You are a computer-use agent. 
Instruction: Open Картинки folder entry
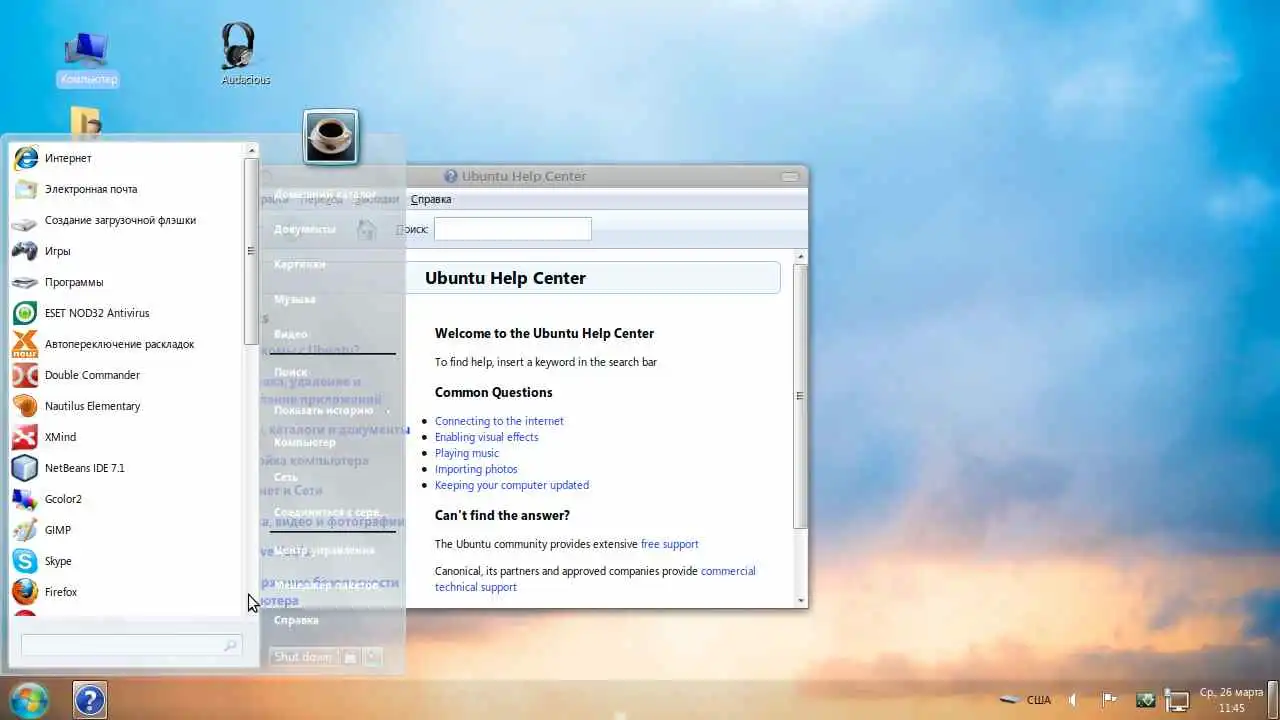pyautogui.click(x=300, y=264)
